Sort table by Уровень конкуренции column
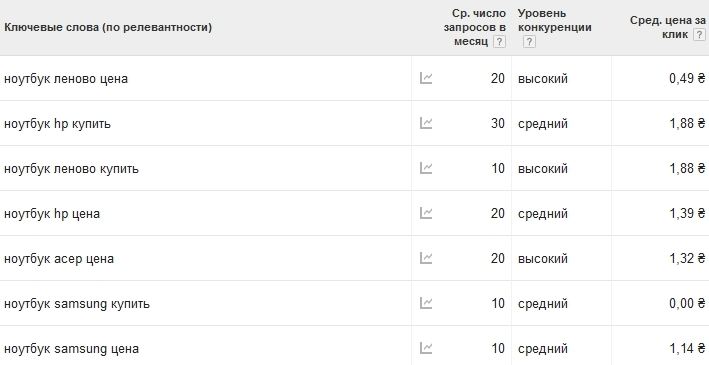 point(555,20)
